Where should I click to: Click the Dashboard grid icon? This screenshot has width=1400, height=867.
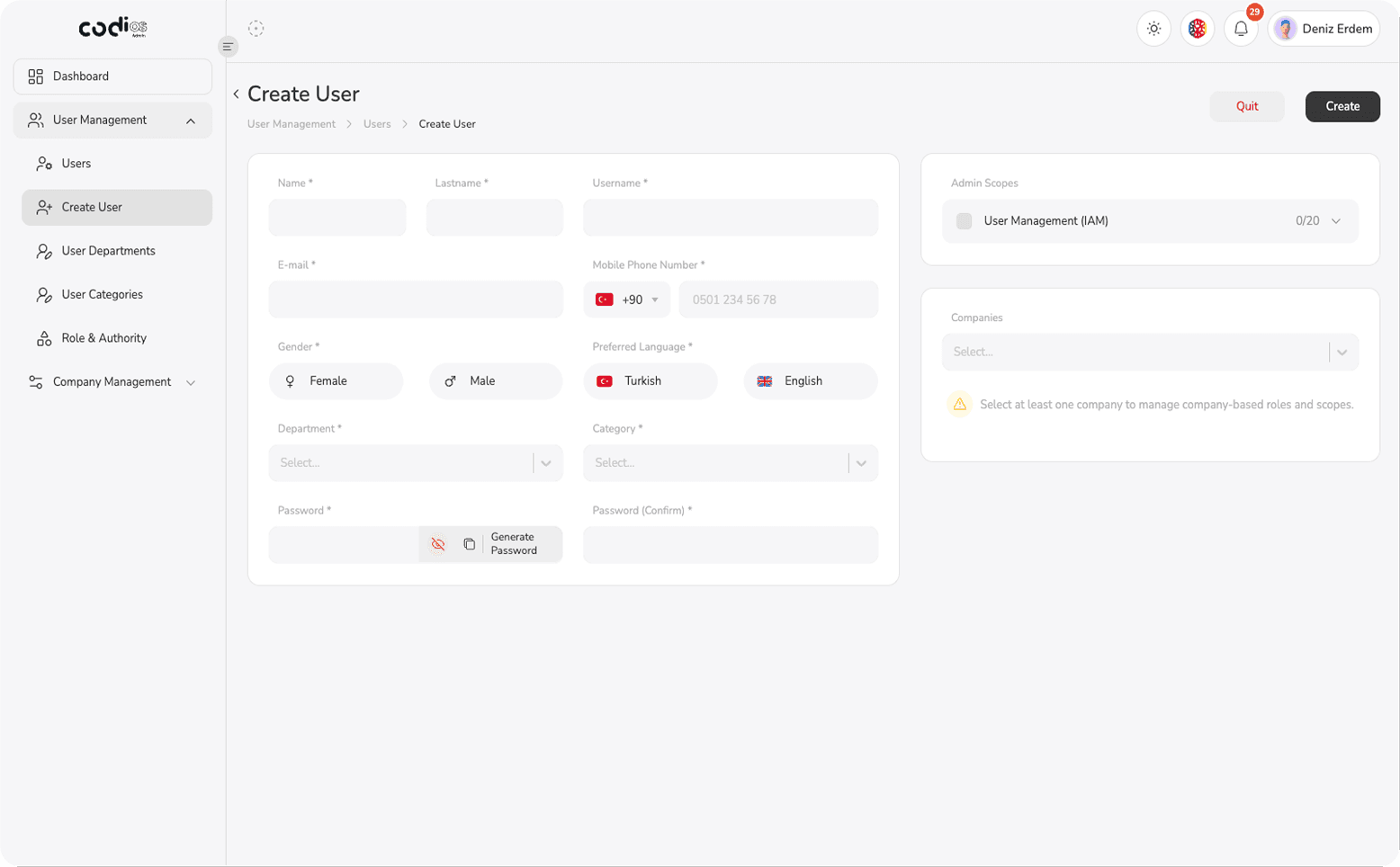[x=35, y=76]
